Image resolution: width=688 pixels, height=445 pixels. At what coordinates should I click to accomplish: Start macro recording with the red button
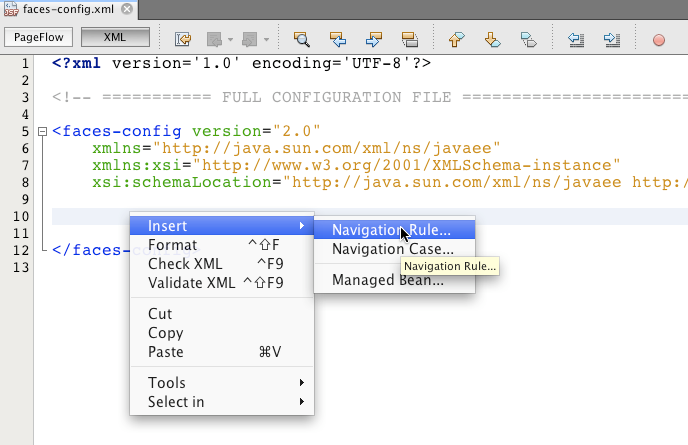659,40
